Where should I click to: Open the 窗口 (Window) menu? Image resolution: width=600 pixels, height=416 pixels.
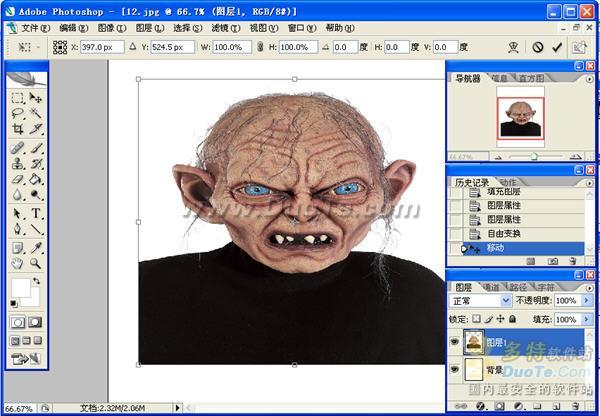coord(302,28)
